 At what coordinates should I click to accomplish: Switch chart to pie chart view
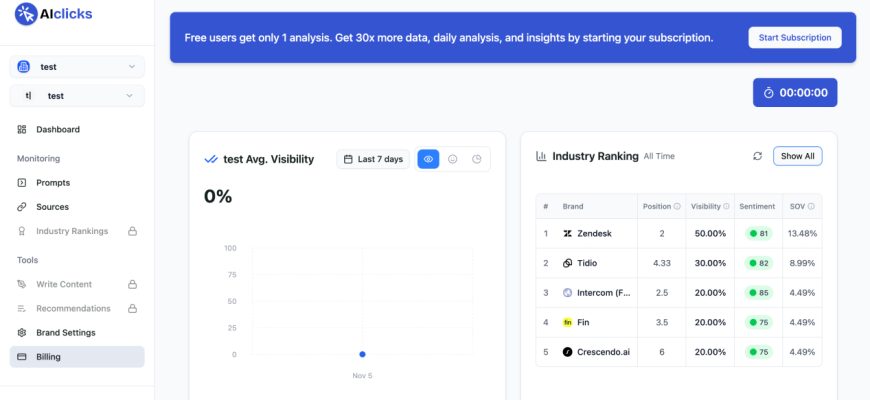477,159
